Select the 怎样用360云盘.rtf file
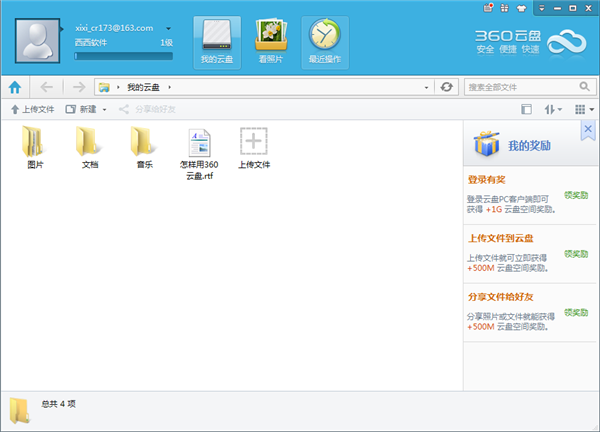This screenshot has height=432, width=600. click(x=198, y=154)
